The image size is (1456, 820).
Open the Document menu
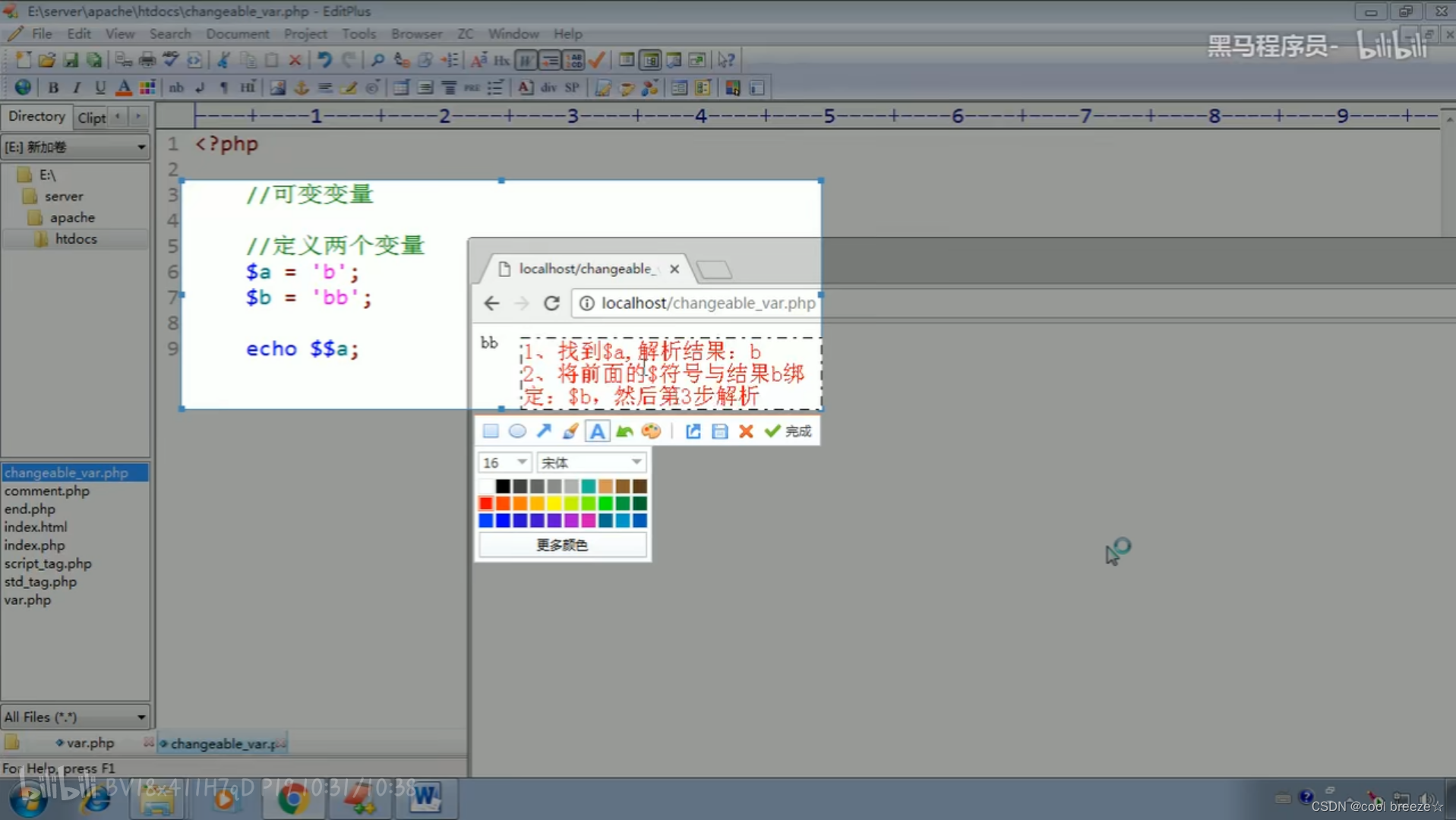238,34
